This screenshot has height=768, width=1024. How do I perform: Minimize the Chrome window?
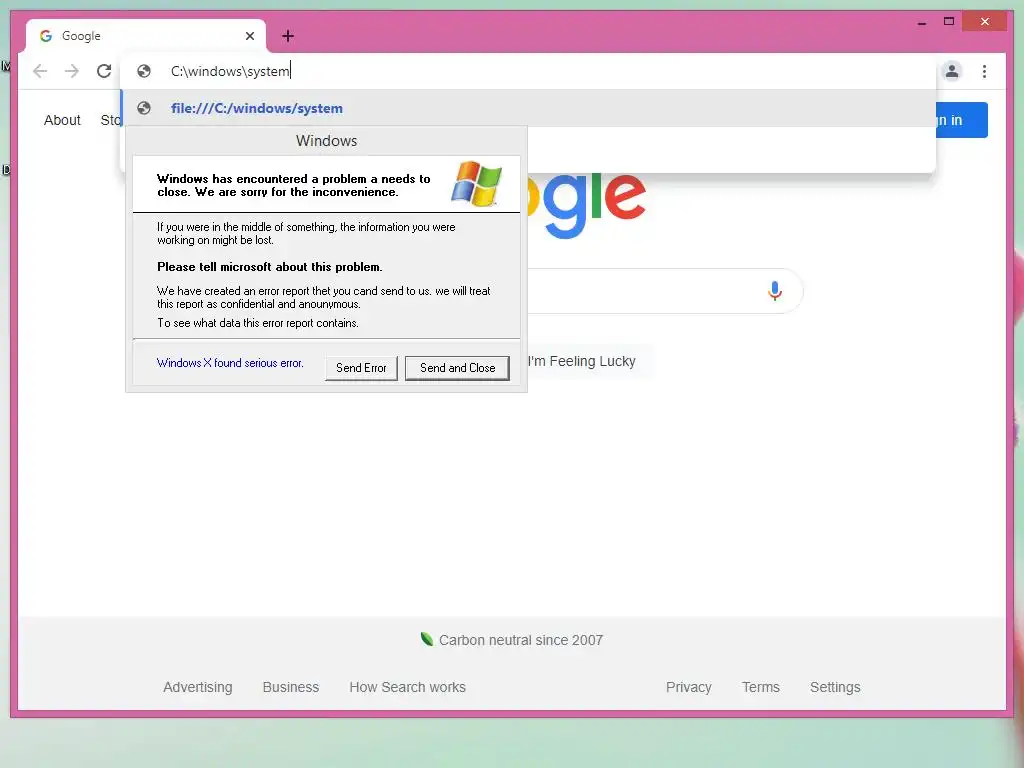[x=921, y=23]
